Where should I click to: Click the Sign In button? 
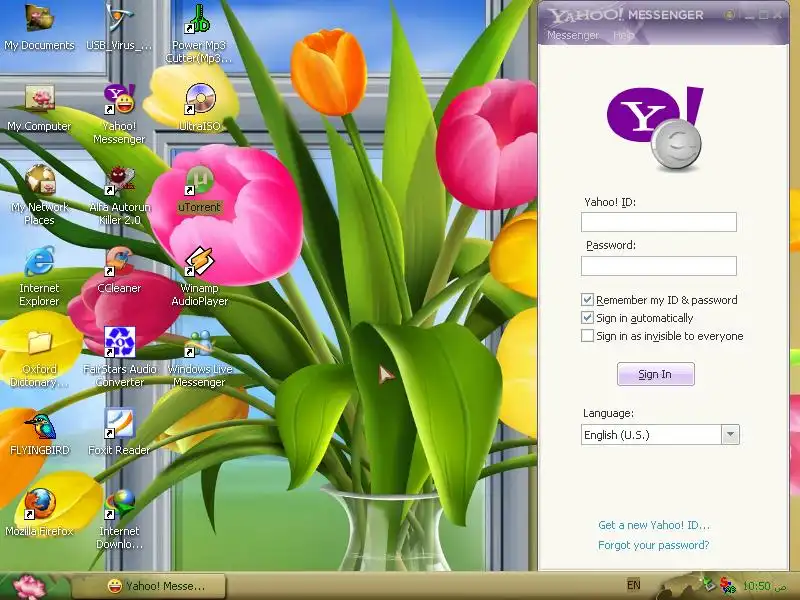656,374
